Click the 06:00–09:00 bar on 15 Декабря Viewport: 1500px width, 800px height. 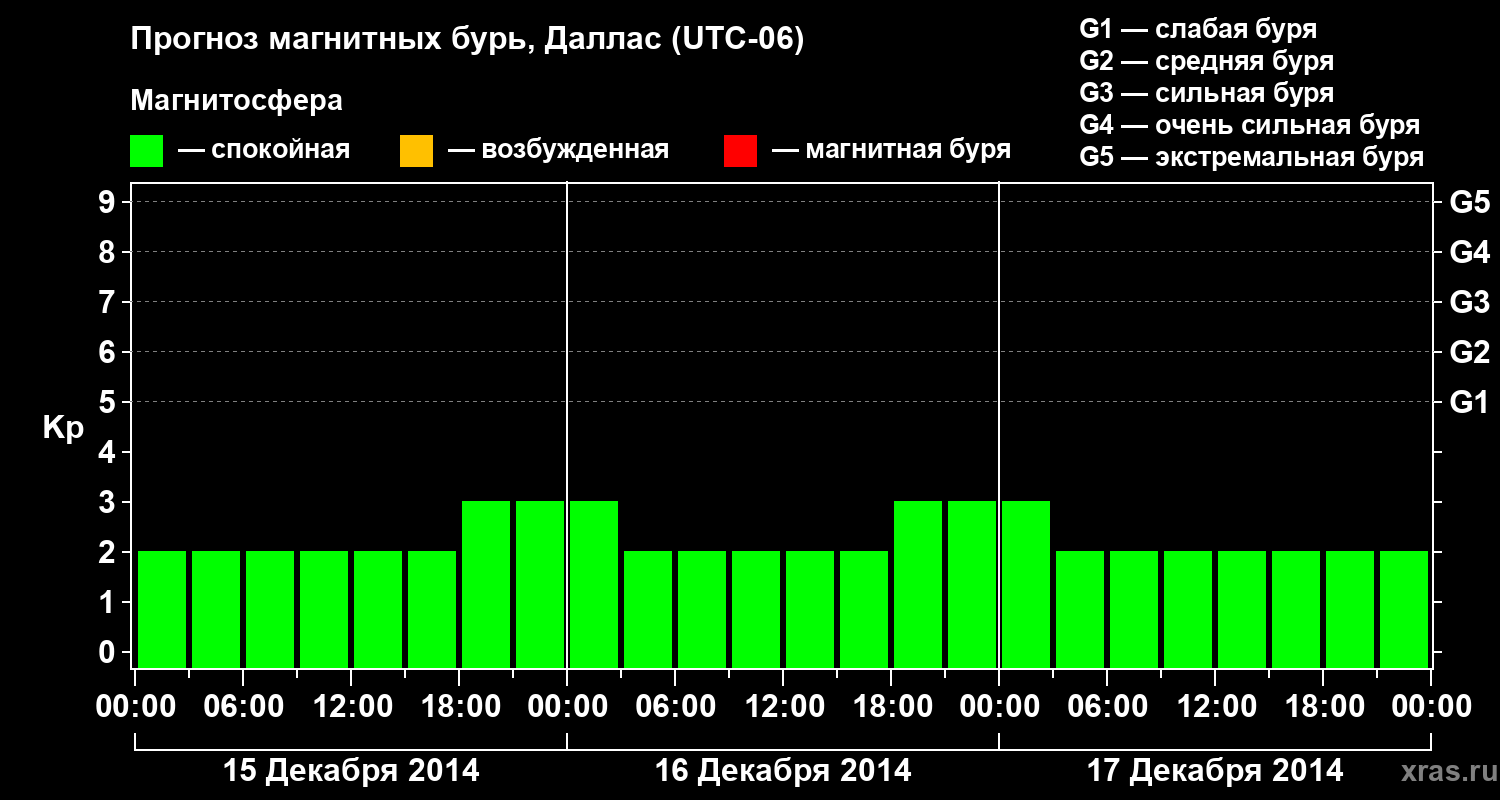point(270,609)
